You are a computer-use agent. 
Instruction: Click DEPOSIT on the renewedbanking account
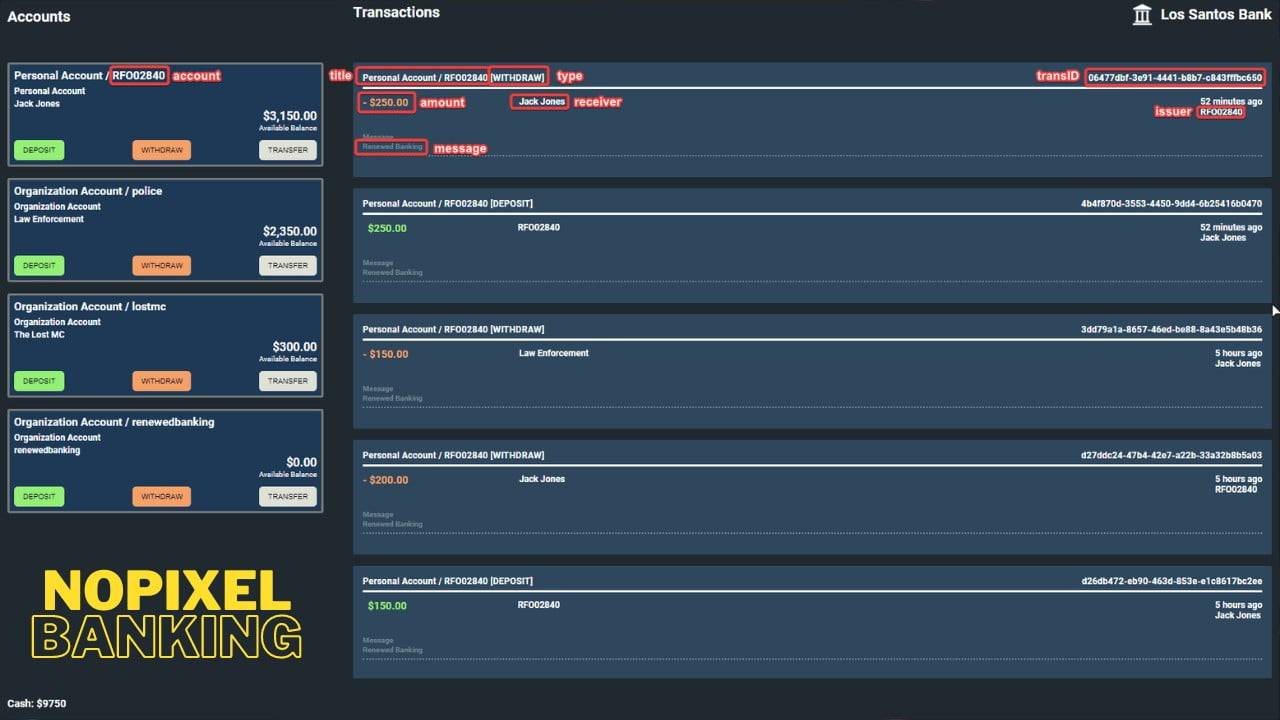pos(38,496)
